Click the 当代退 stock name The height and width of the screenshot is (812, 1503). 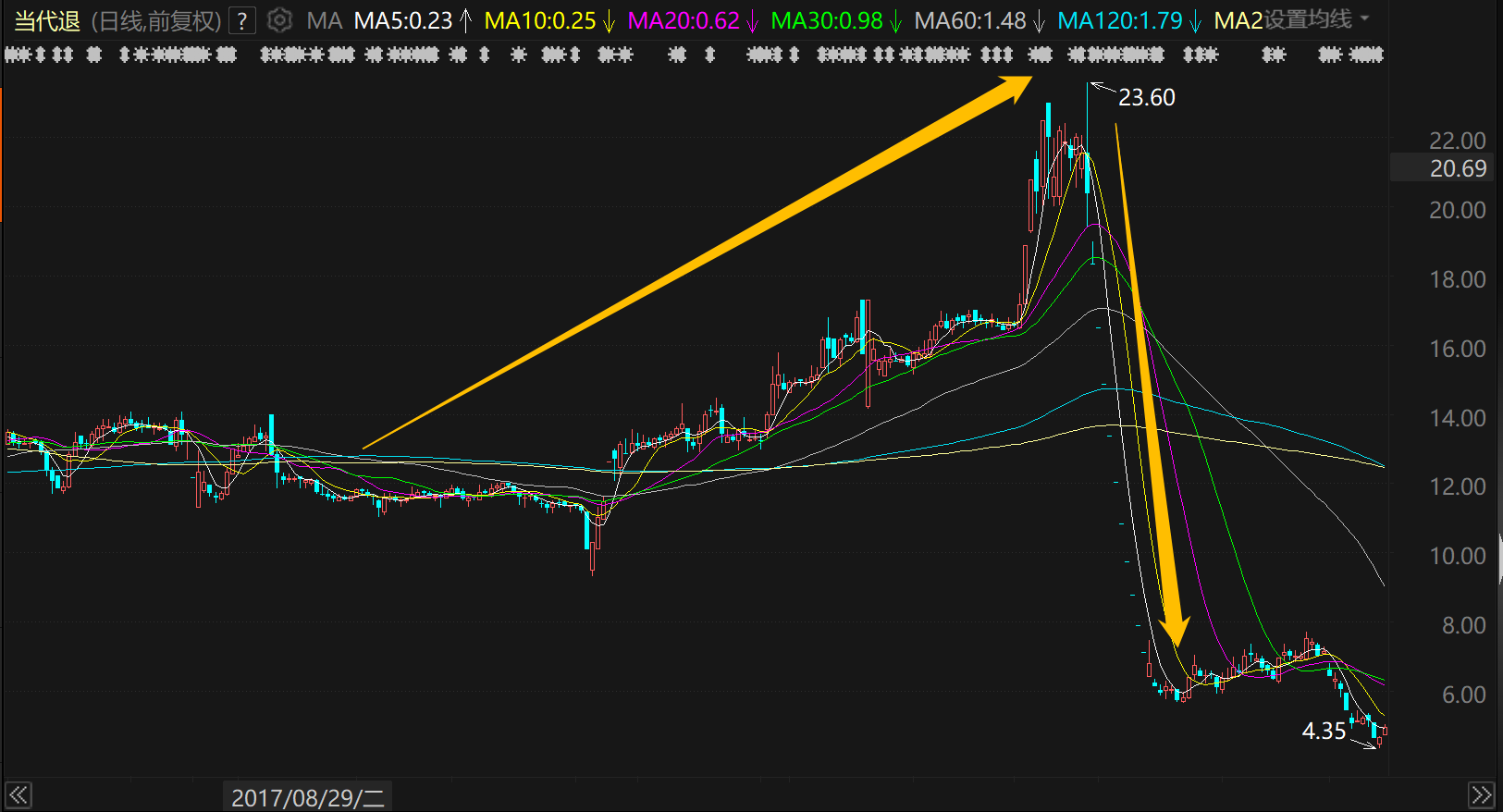tap(47, 20)
